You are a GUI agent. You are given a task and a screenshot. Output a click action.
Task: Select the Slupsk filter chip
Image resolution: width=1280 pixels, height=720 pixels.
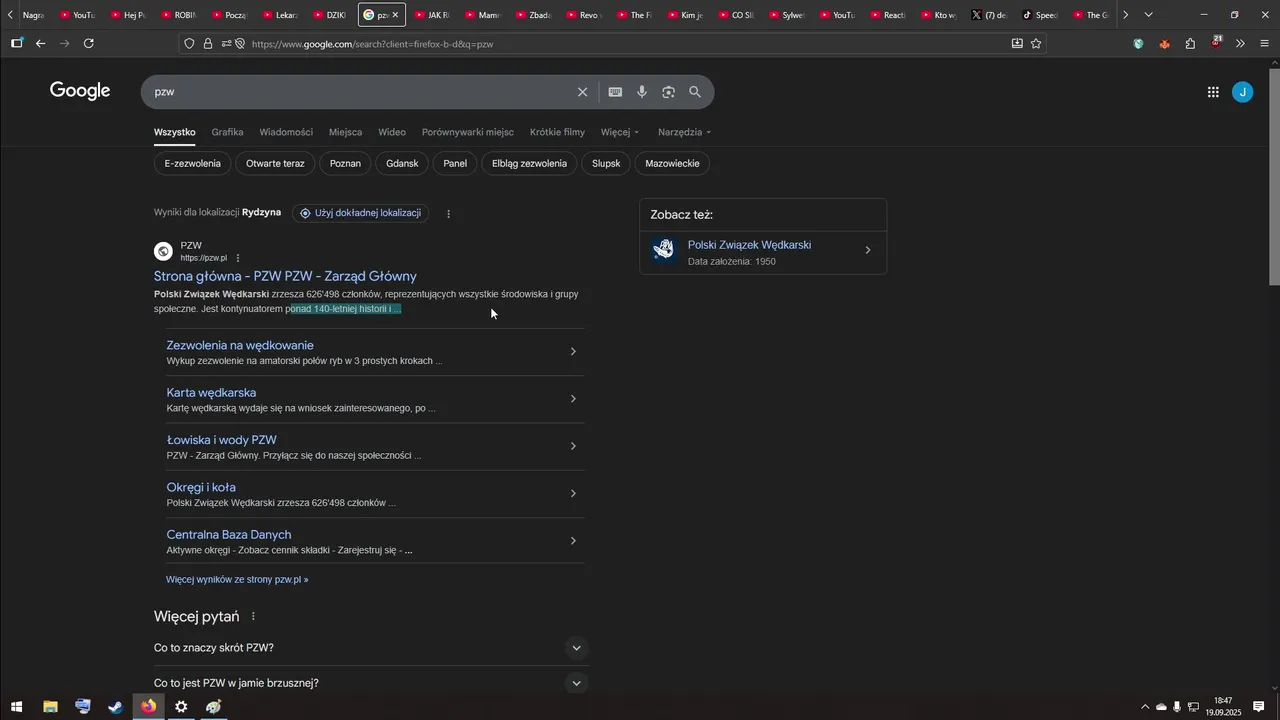point(606,164)
